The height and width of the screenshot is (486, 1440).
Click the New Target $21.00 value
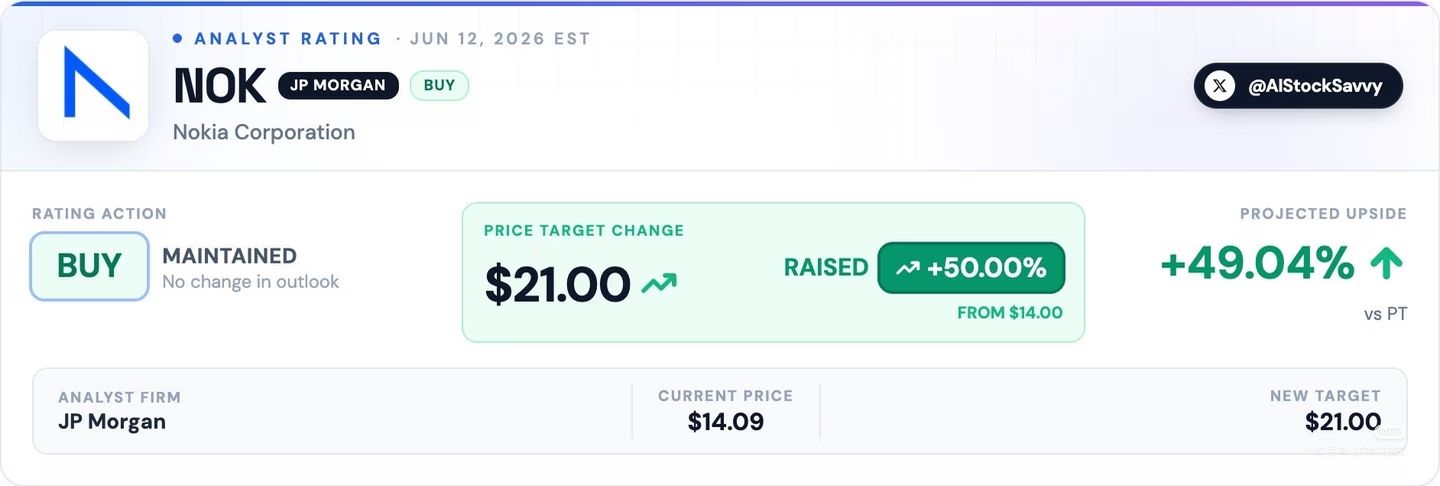(x=1343, y=422)
